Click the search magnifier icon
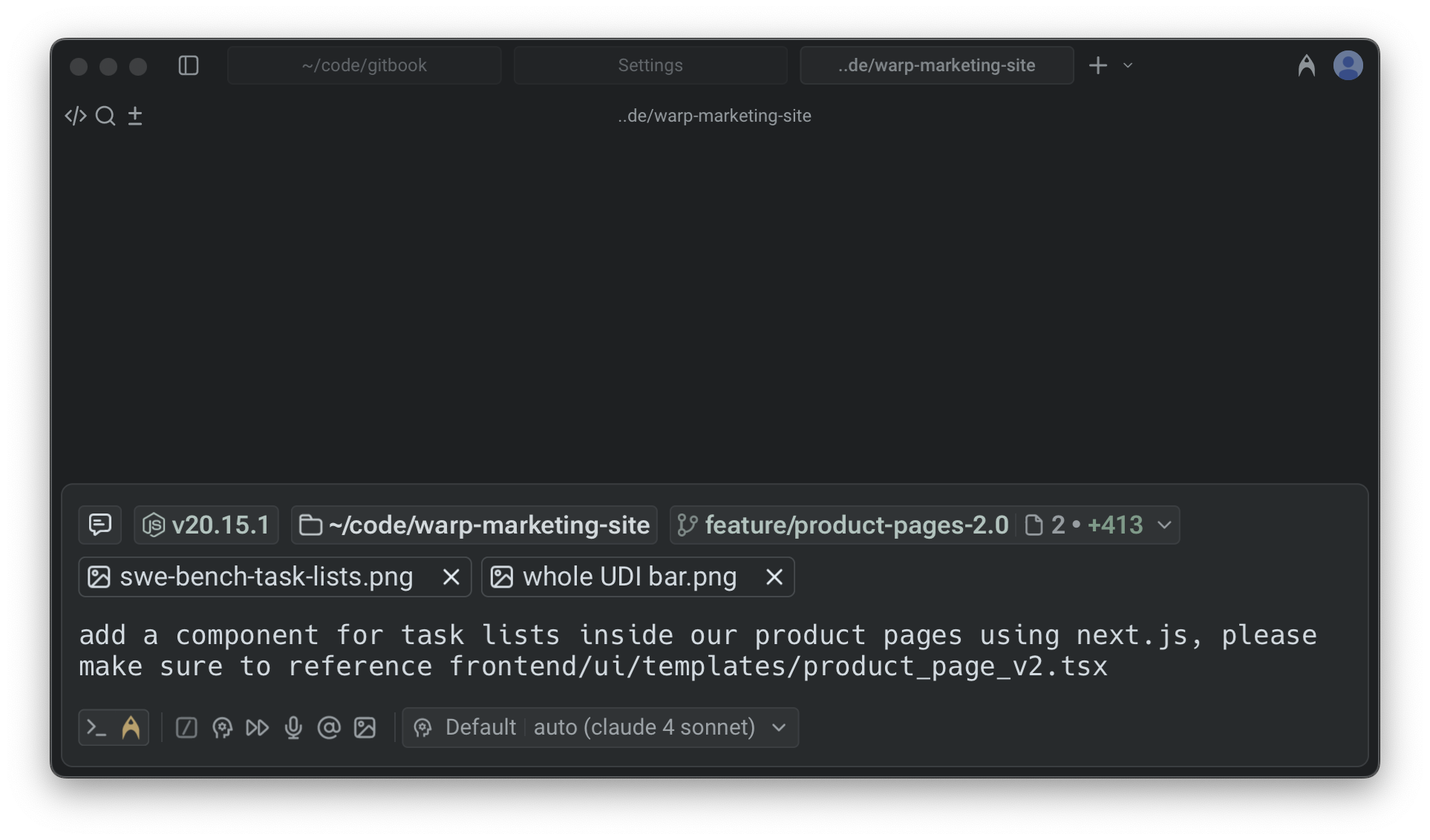The height and width of the screenshot is (840, 1430). coord(105,116)
